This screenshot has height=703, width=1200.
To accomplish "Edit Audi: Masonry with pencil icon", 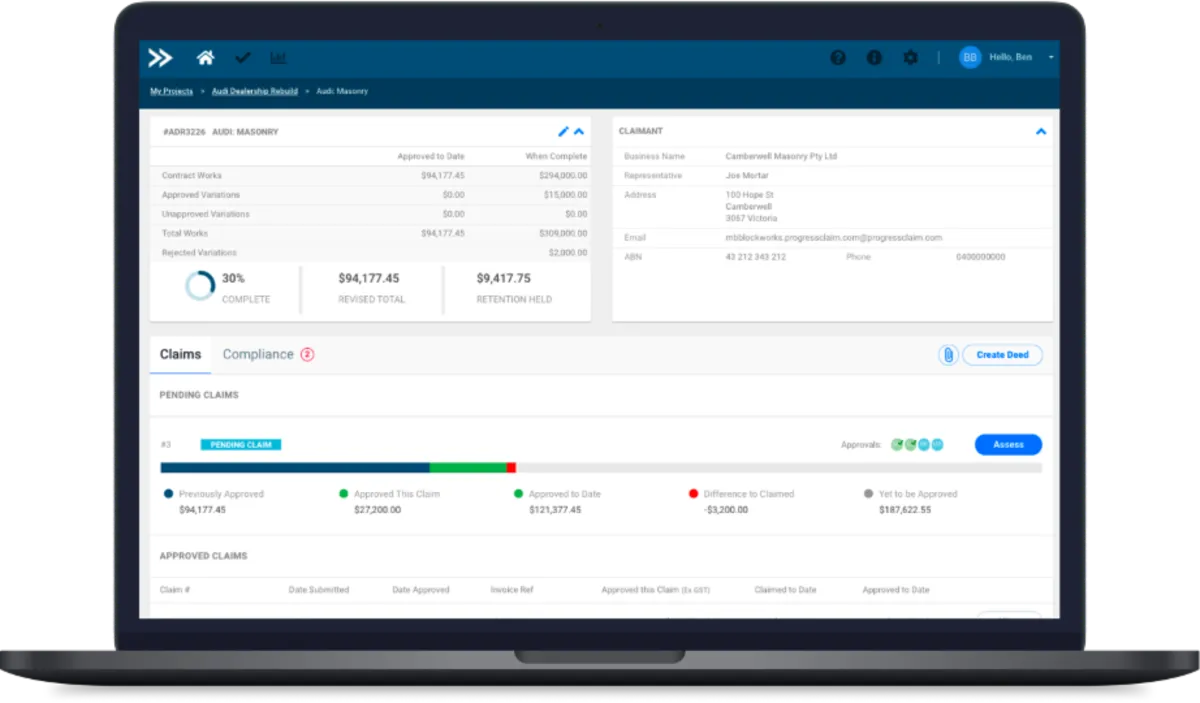I will (563, 131).
